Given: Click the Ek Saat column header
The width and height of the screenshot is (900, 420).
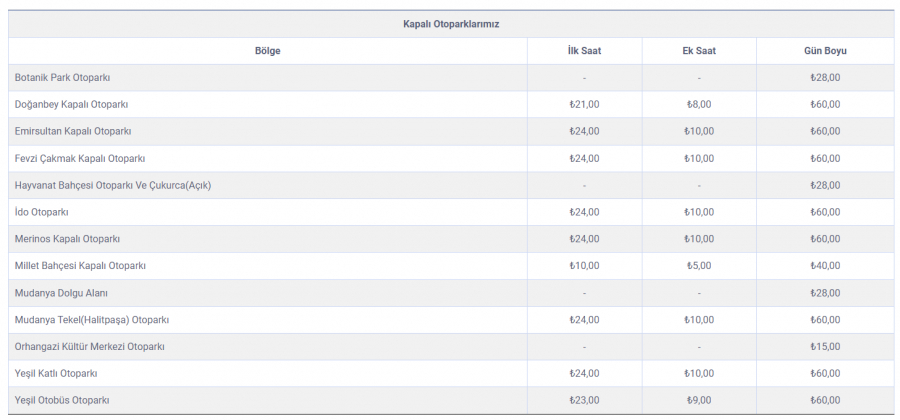Looking at the screenshot, I should tap(699, 51).
